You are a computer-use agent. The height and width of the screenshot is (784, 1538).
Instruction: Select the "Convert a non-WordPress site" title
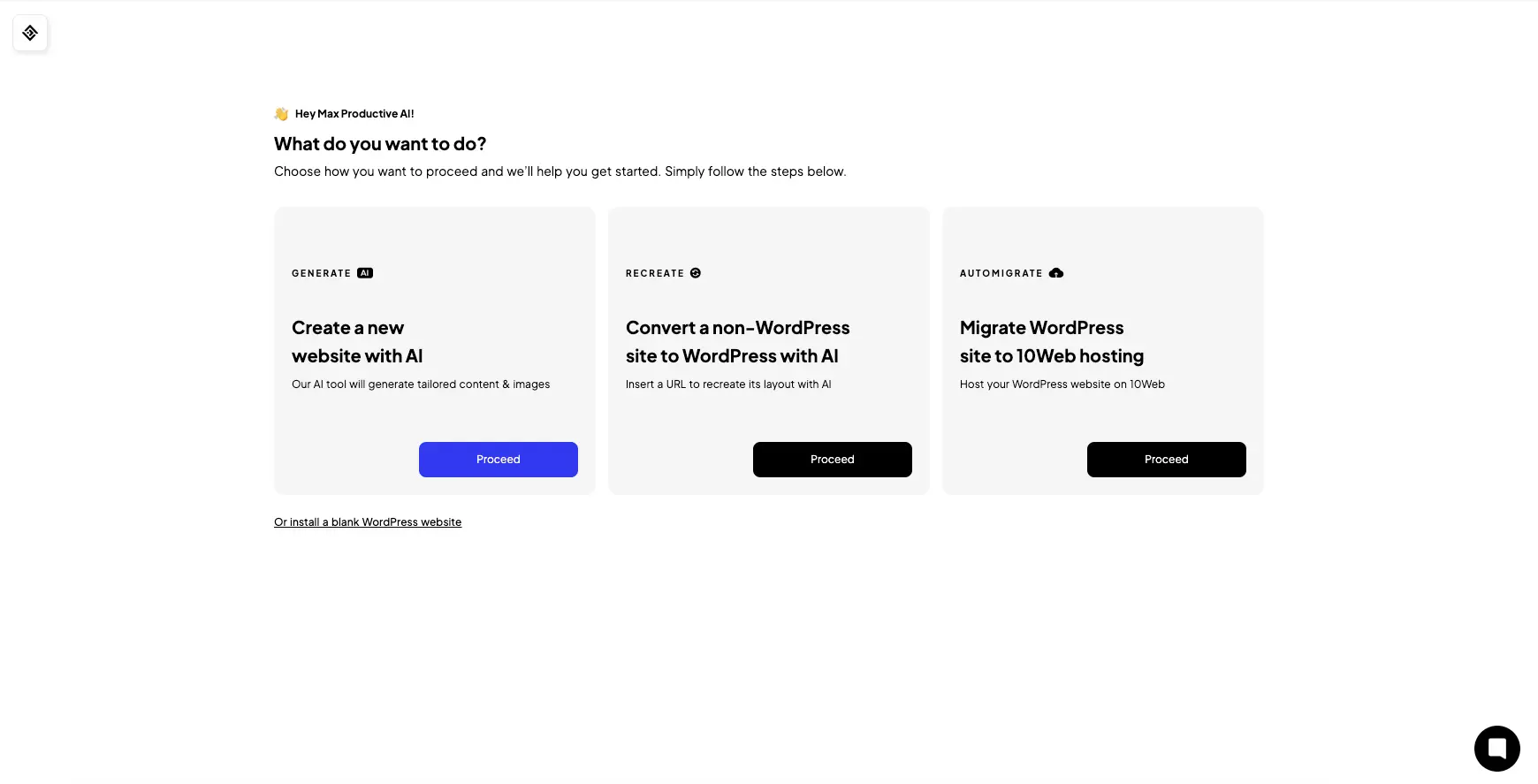coord(737,342)
